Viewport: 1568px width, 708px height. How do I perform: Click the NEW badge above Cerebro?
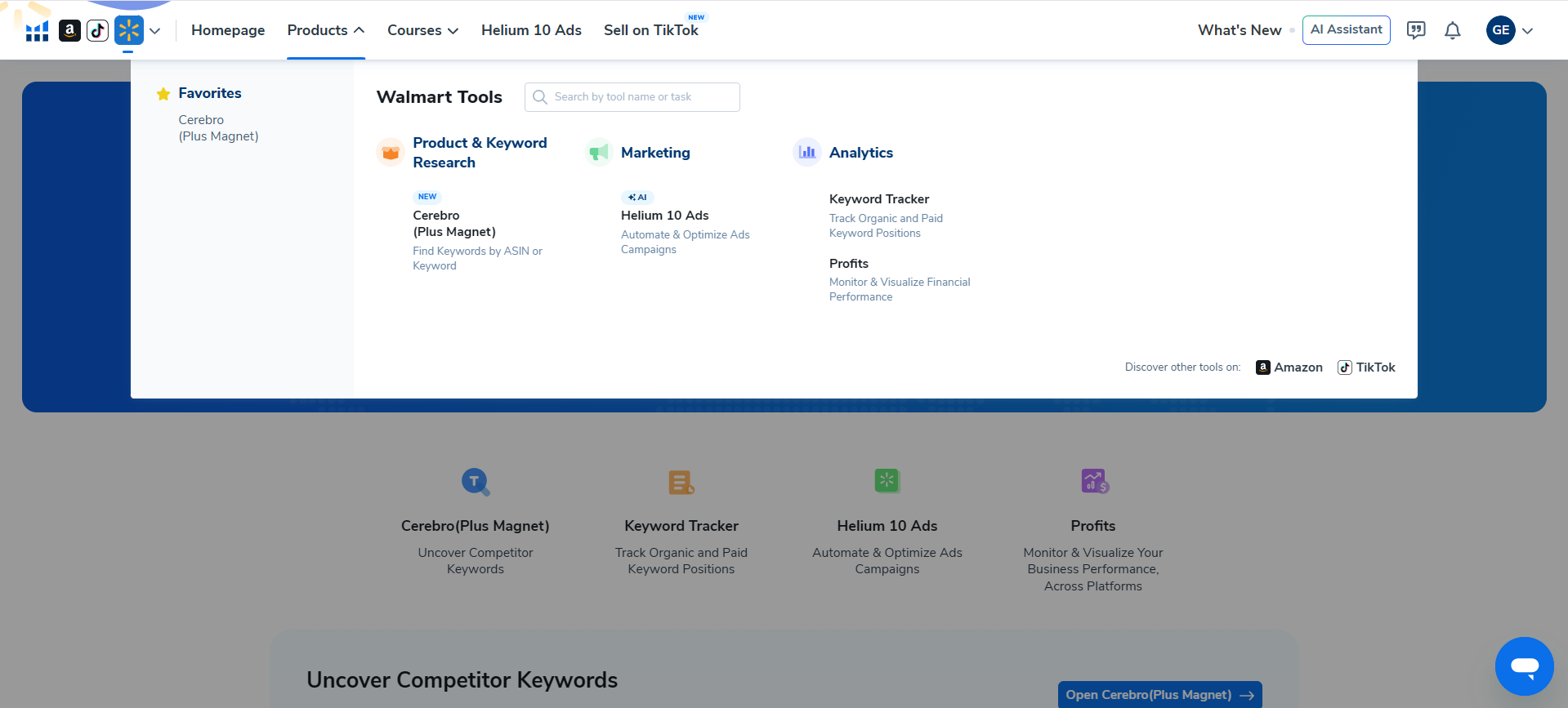(x=427, y=197)
